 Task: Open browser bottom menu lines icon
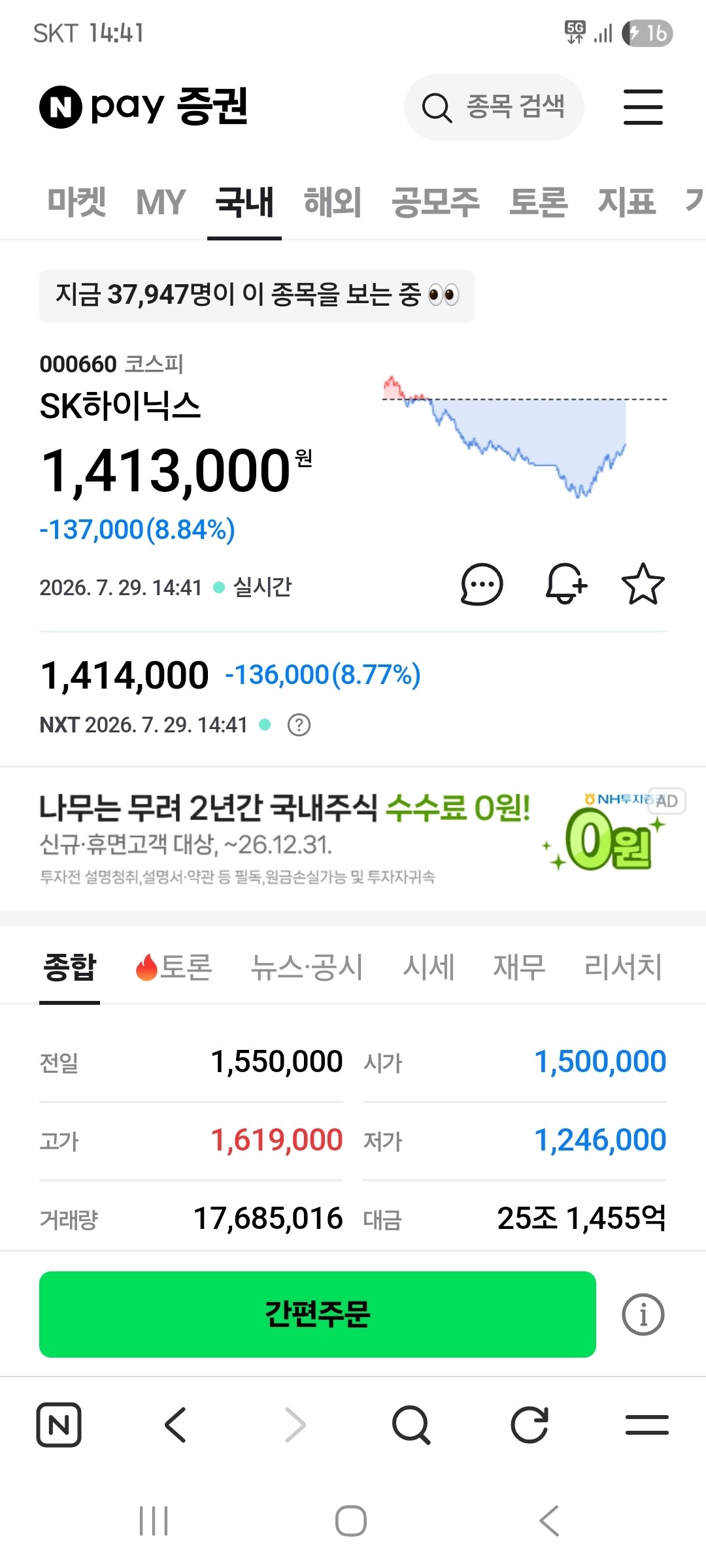coord(647,1424)
